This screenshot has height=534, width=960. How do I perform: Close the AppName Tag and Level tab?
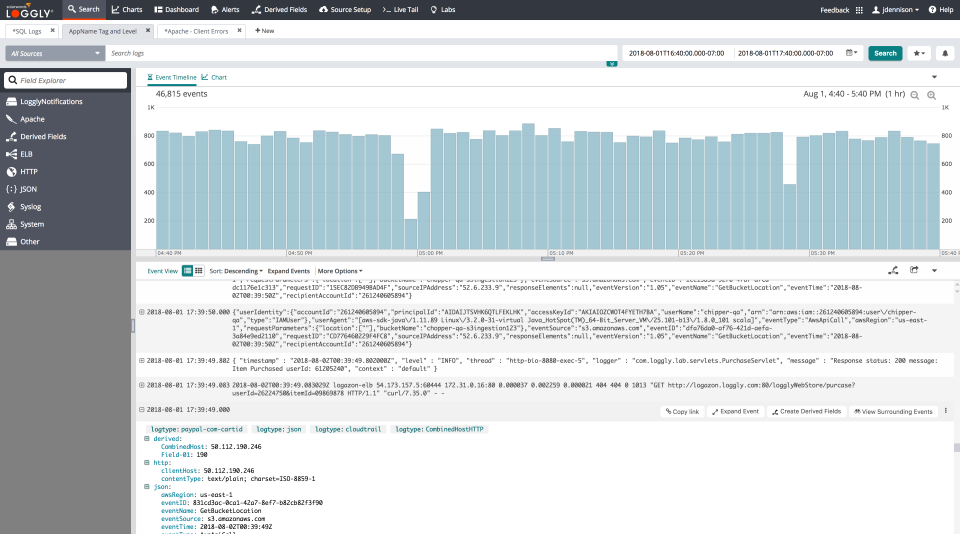pyautogui.click(x=148, y=30)
